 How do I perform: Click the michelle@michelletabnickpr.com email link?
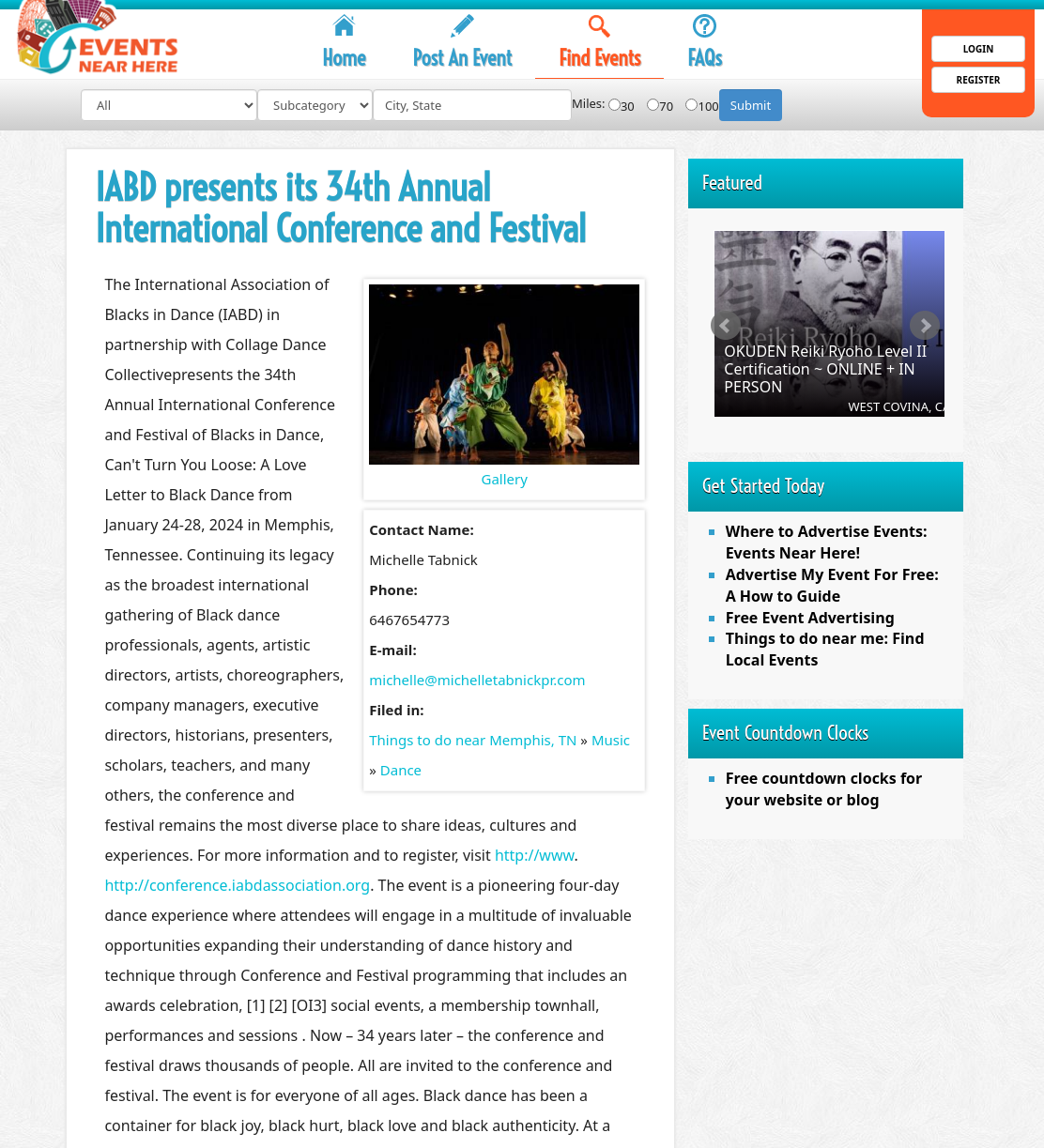pyautogui.click(x=477, y=681)
